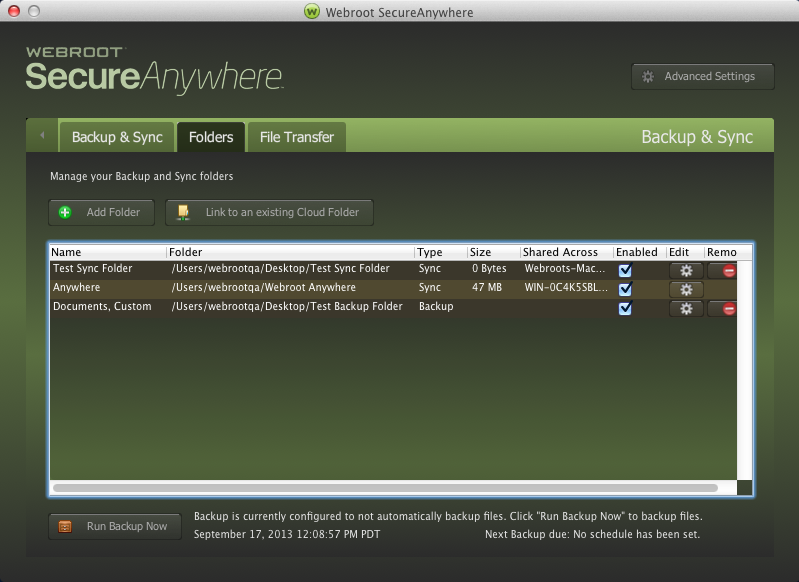Click Run Backup Now
This screenshot has width=799, height=582.
click(115, 526)
